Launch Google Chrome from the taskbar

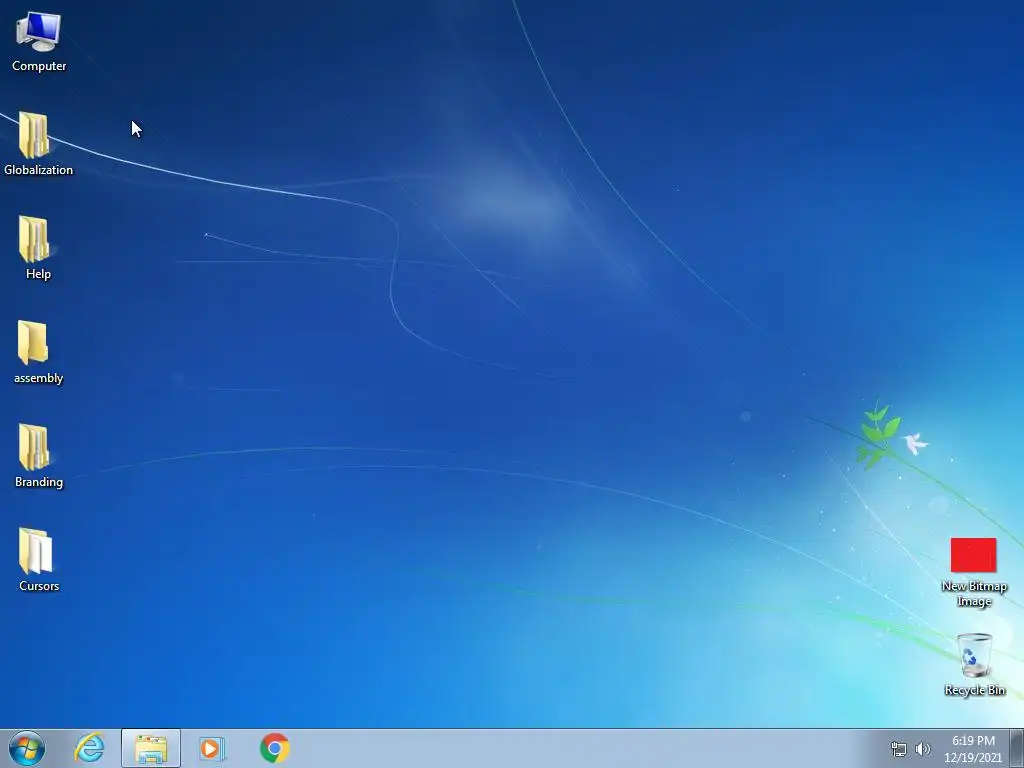[274, 748]
